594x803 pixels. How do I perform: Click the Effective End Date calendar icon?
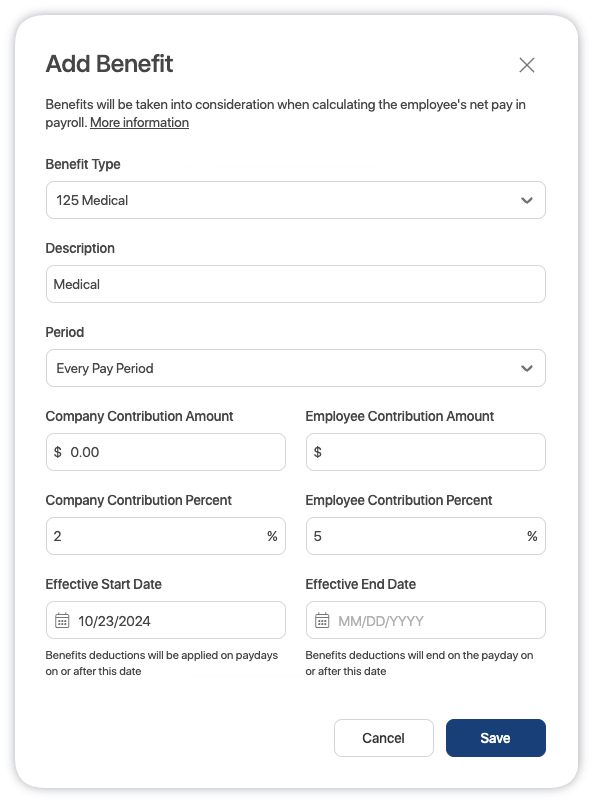point(322,620)
